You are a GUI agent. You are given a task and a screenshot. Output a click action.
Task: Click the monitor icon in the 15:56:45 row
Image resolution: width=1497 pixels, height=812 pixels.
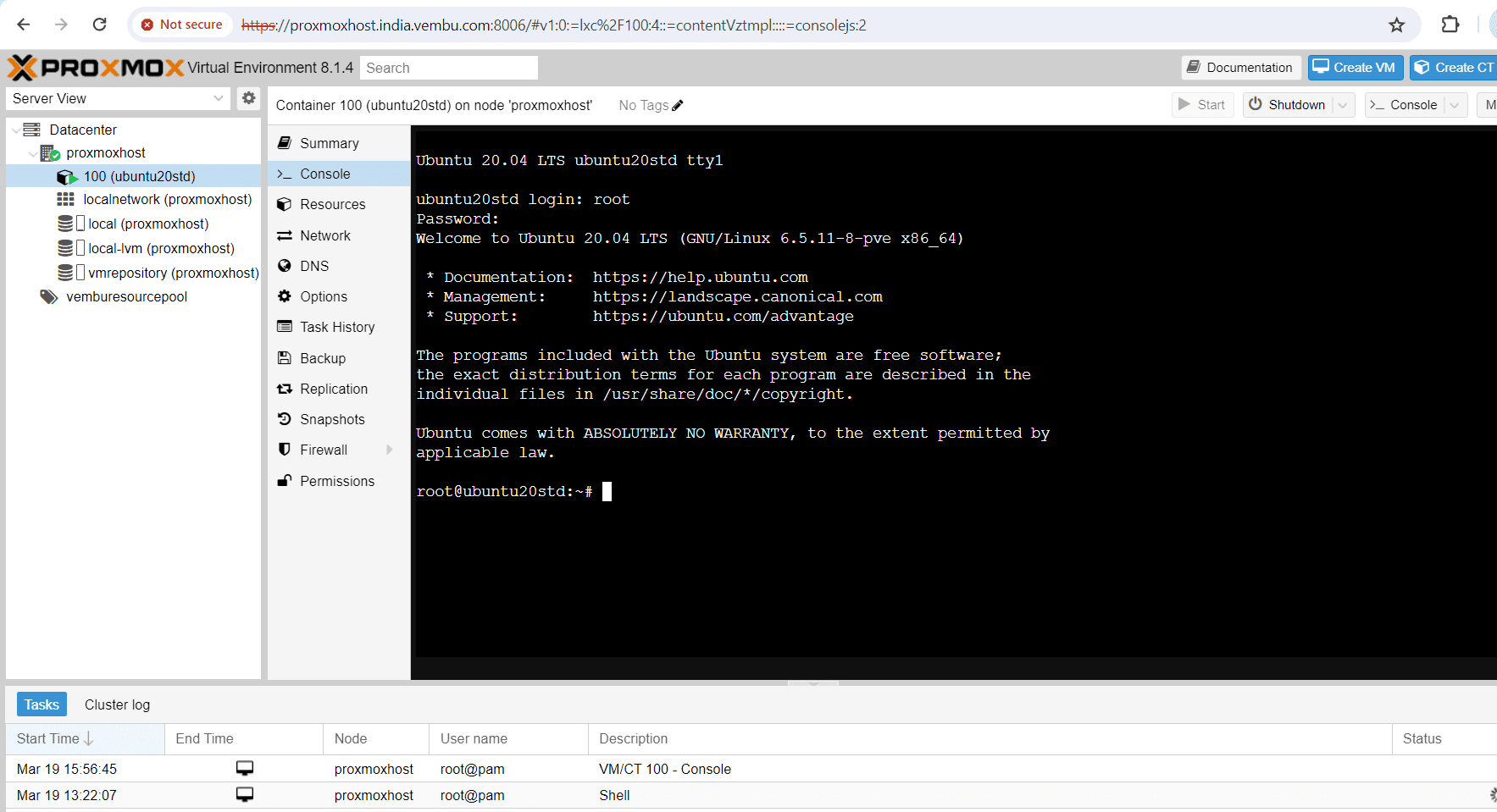[x=245, y=768]
